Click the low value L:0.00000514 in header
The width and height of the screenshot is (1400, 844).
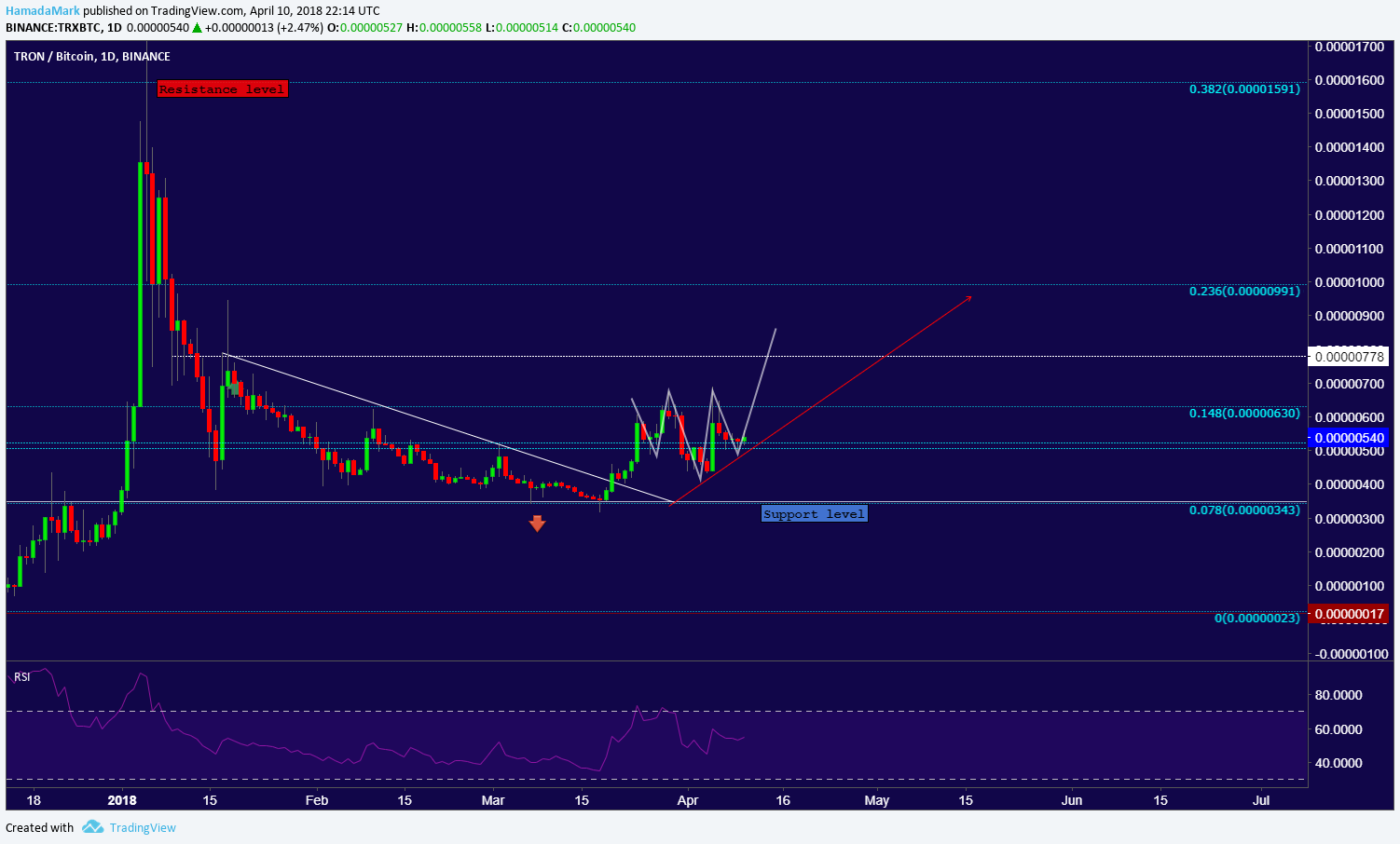(x=521, y=27)
